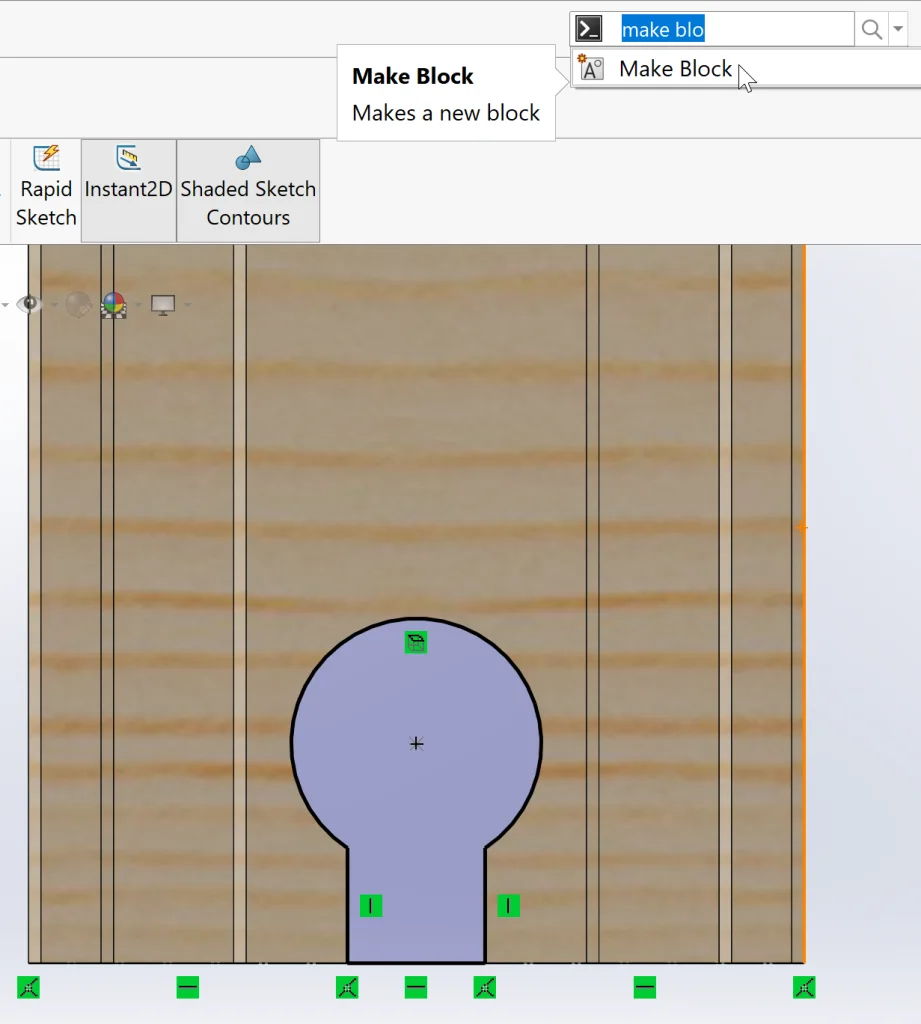Select the green relation icon atop the circle
The width and height of the screenshot is (921, 1024).
[x=416, y=643]
